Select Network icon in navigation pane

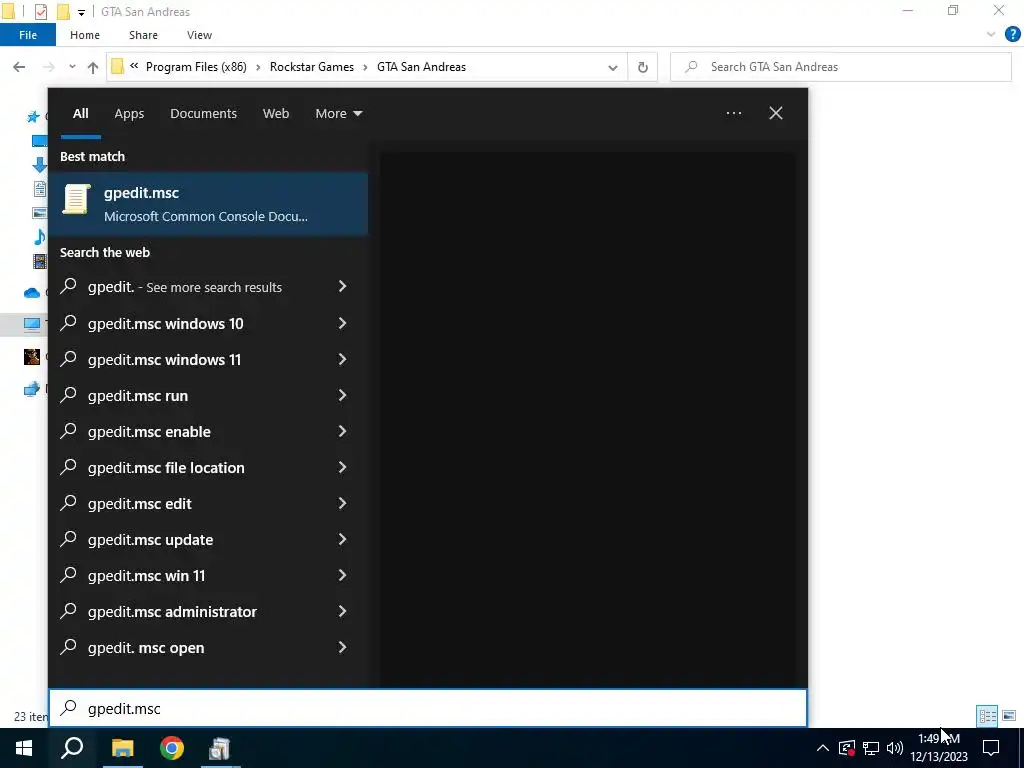pos(31,390)
